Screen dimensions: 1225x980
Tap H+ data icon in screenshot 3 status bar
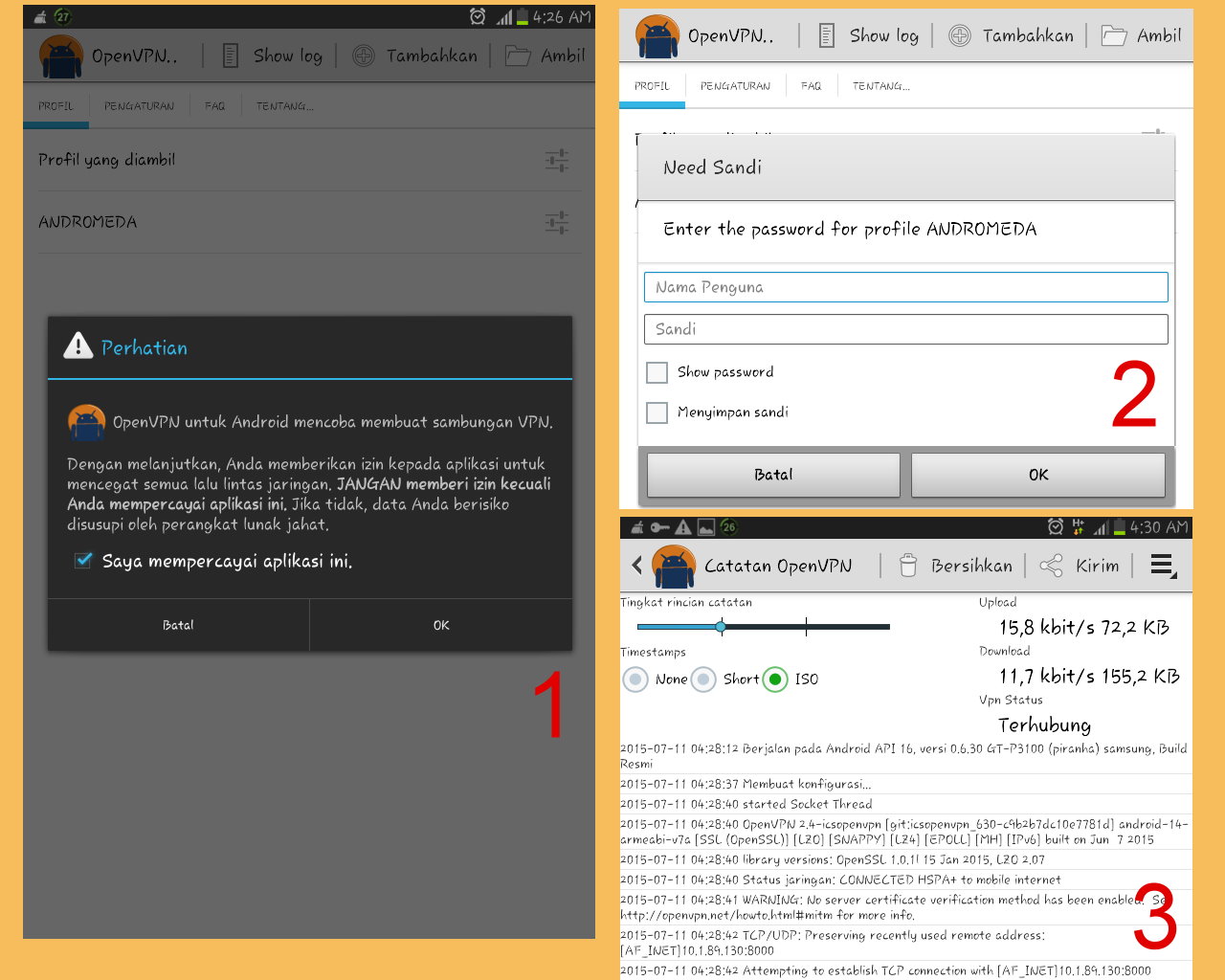1079,526
